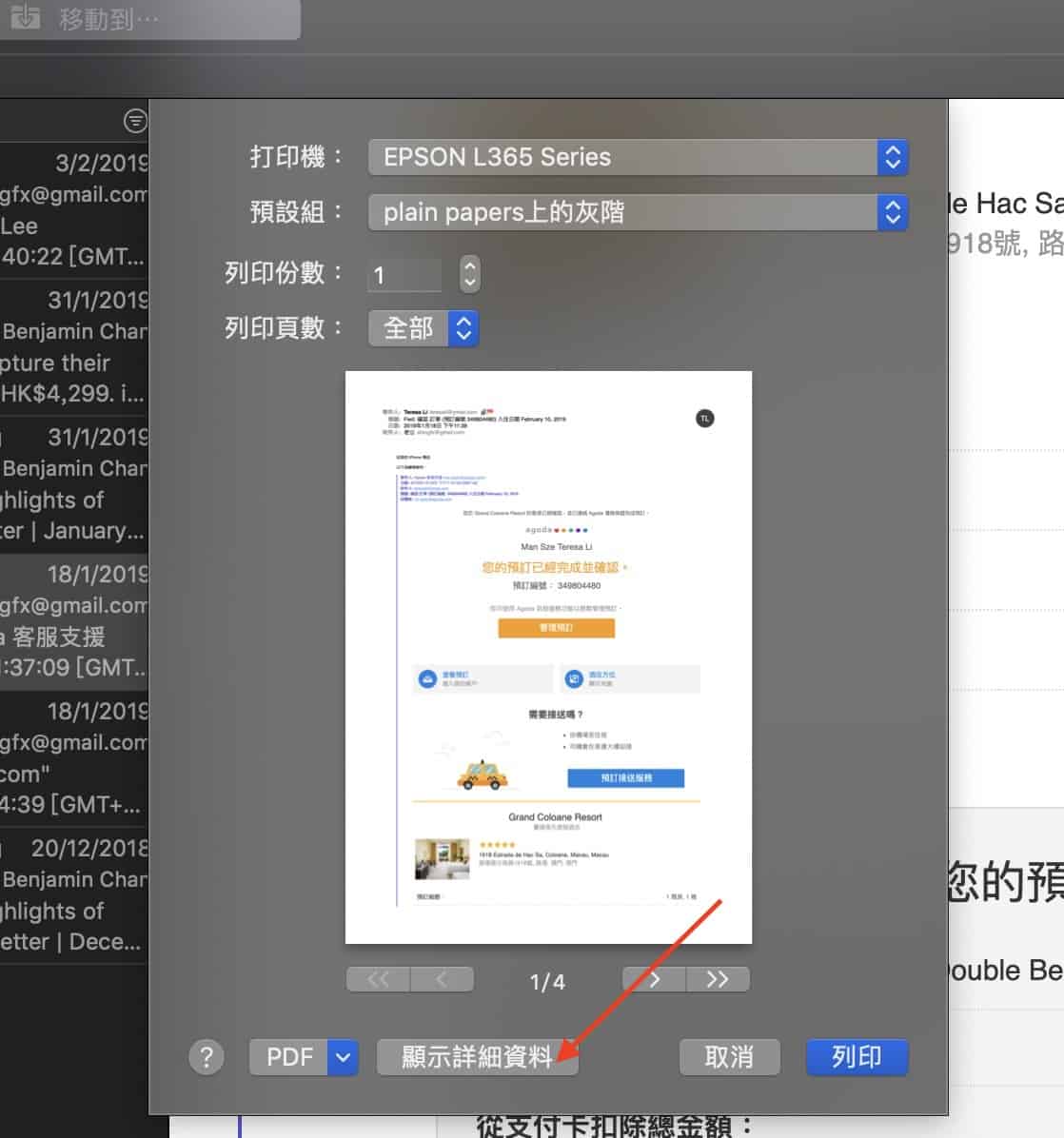1064x1138 pixels.
Task: Select 18/1/2019 客服支援 email in list
Action: pos(74,622)
